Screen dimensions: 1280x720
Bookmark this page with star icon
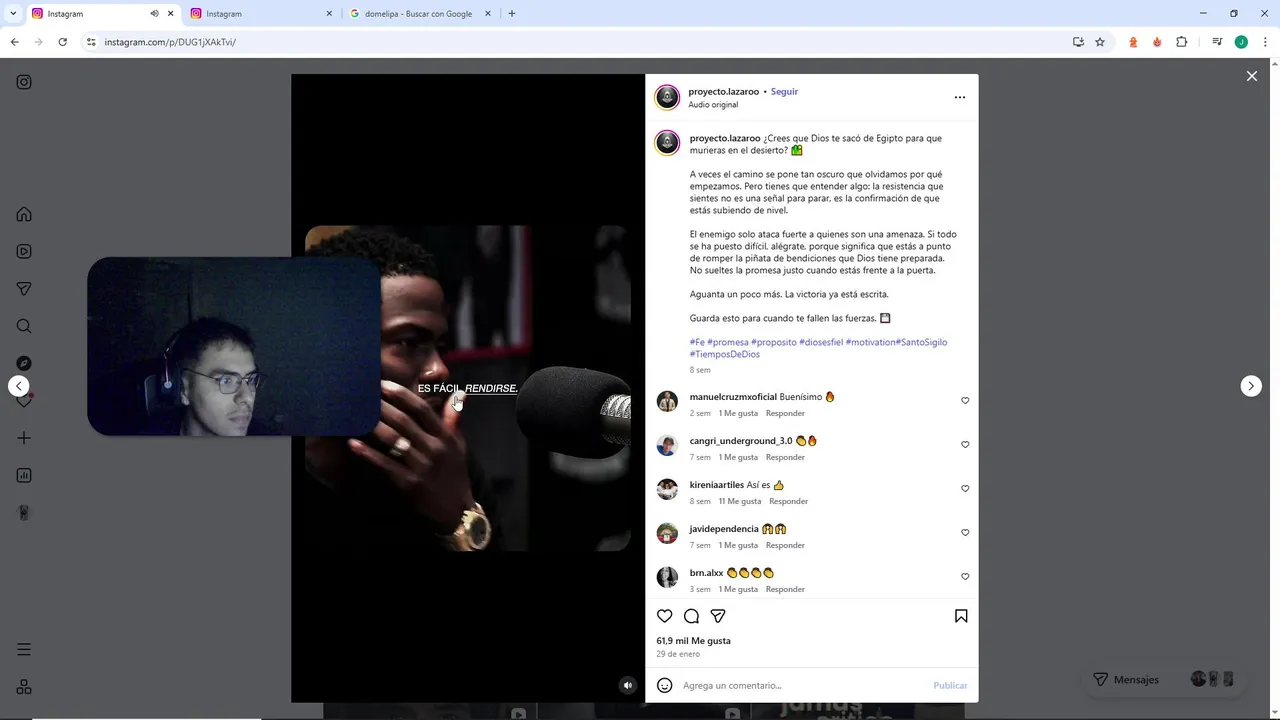(1100, 42)
